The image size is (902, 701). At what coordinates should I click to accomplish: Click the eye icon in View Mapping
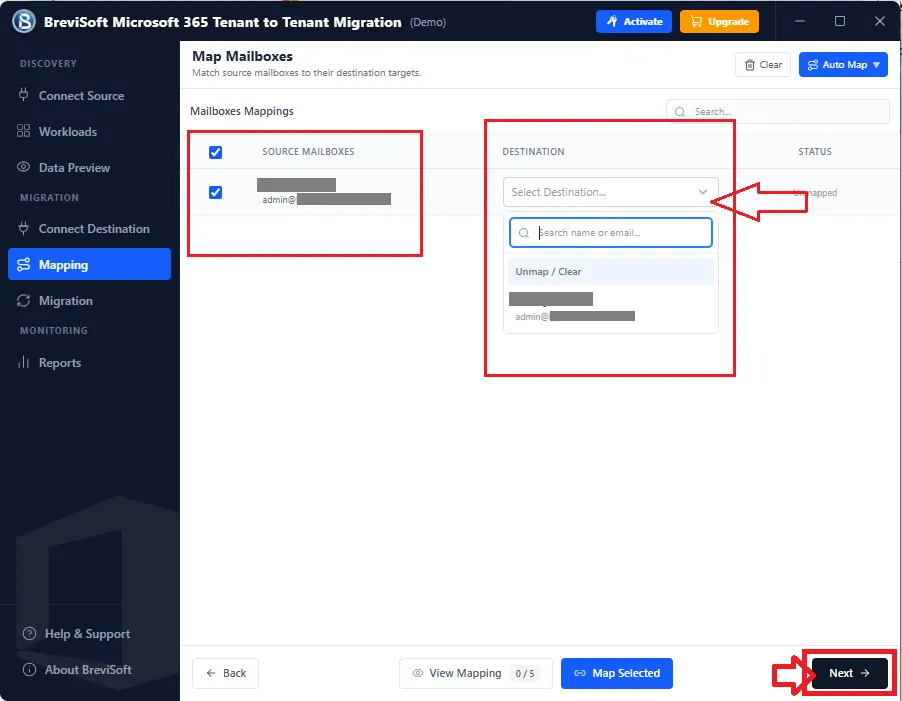coord(418,673)
